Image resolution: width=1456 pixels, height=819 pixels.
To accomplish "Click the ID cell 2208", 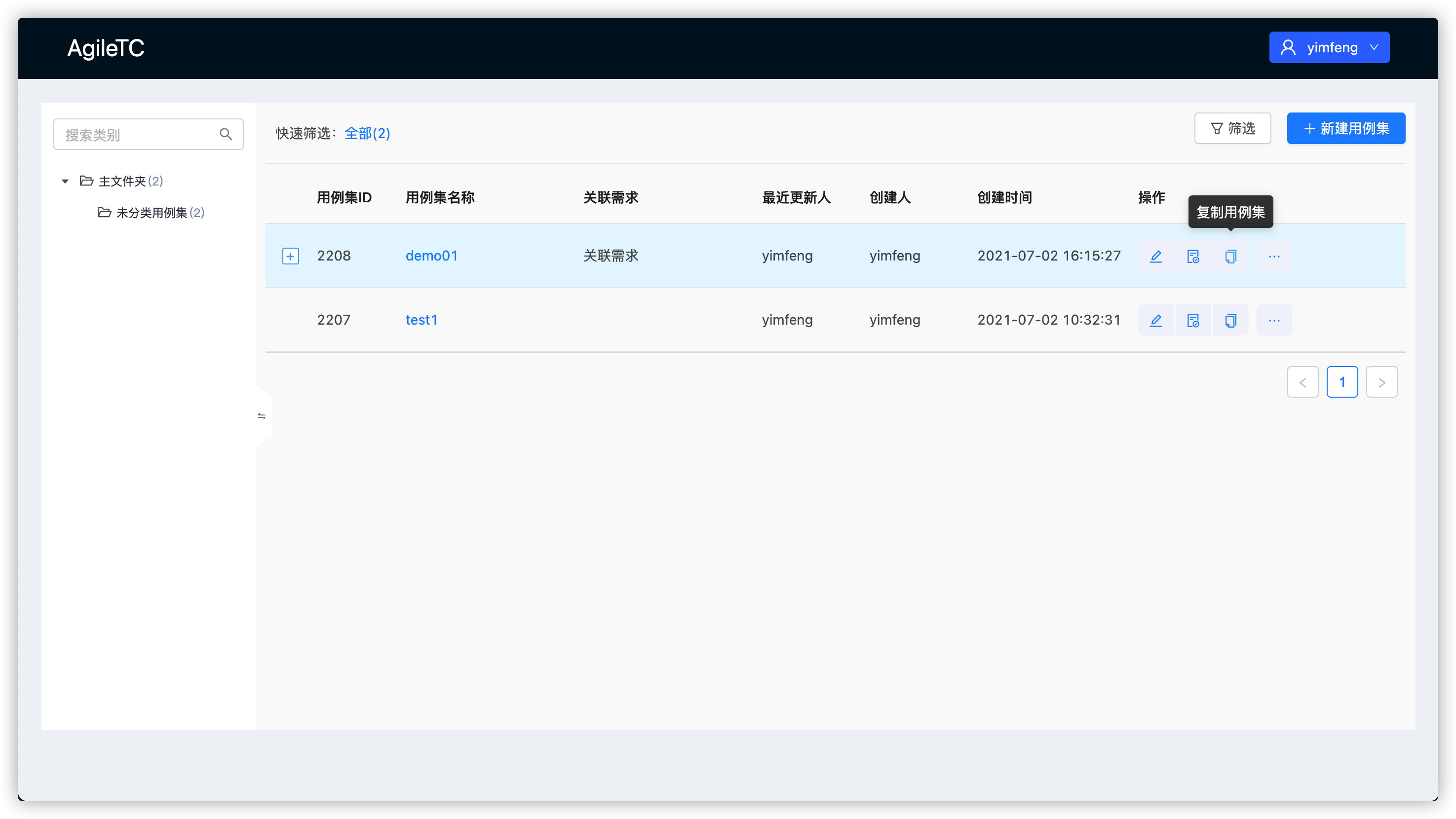I will point(334,256).
